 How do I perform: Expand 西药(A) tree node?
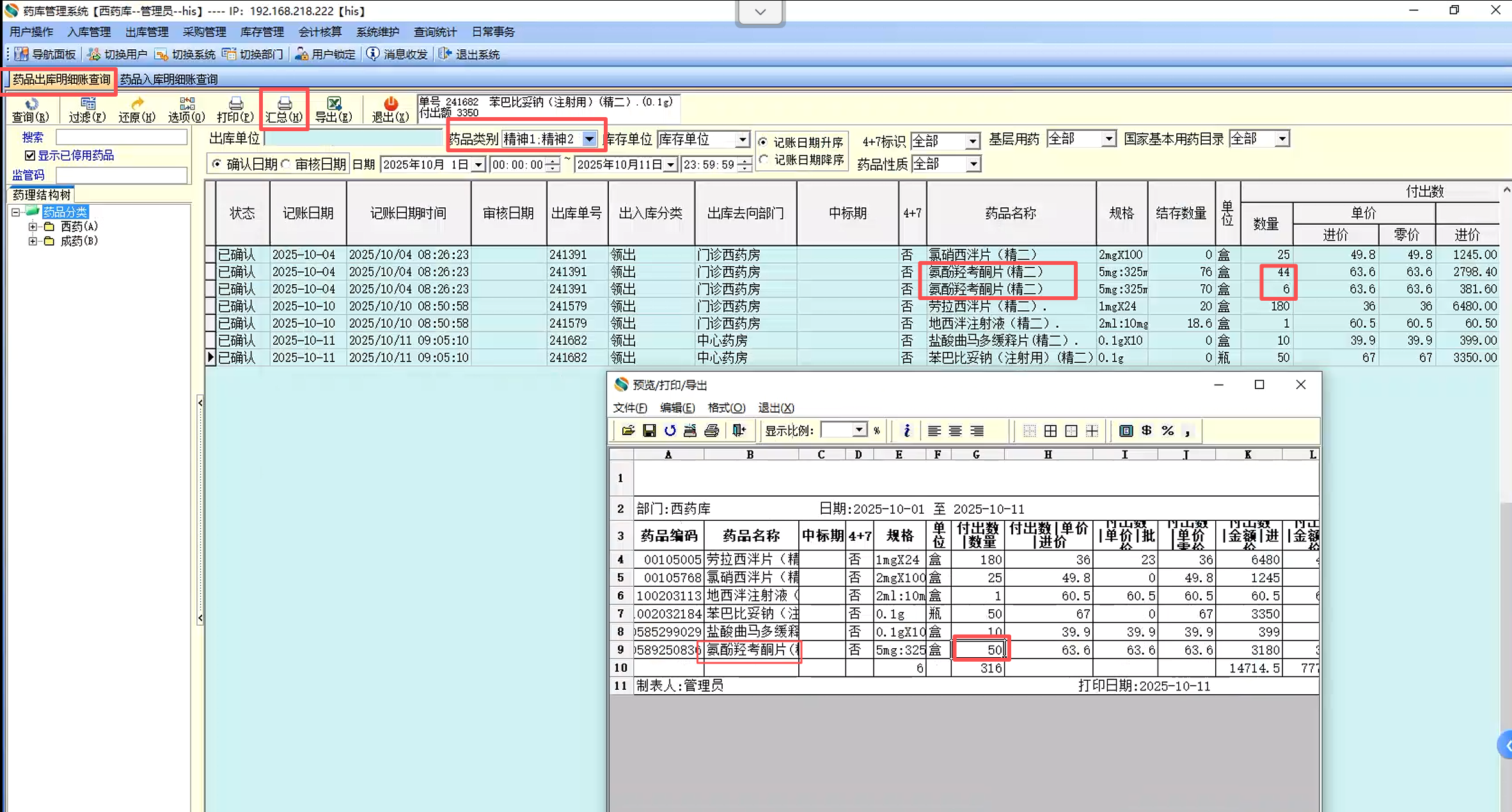[33, 227]
